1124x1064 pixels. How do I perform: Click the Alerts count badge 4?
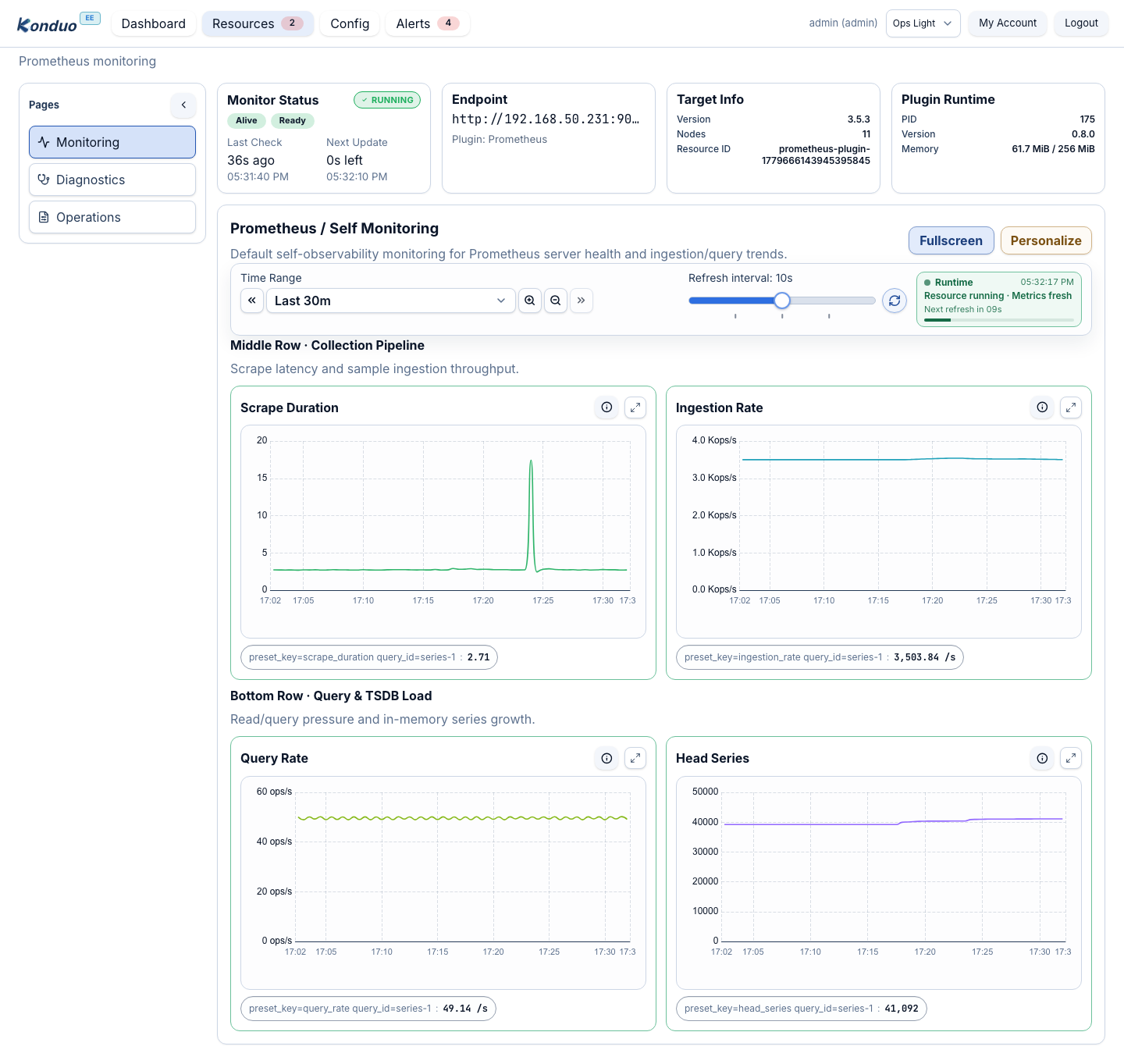448,23
